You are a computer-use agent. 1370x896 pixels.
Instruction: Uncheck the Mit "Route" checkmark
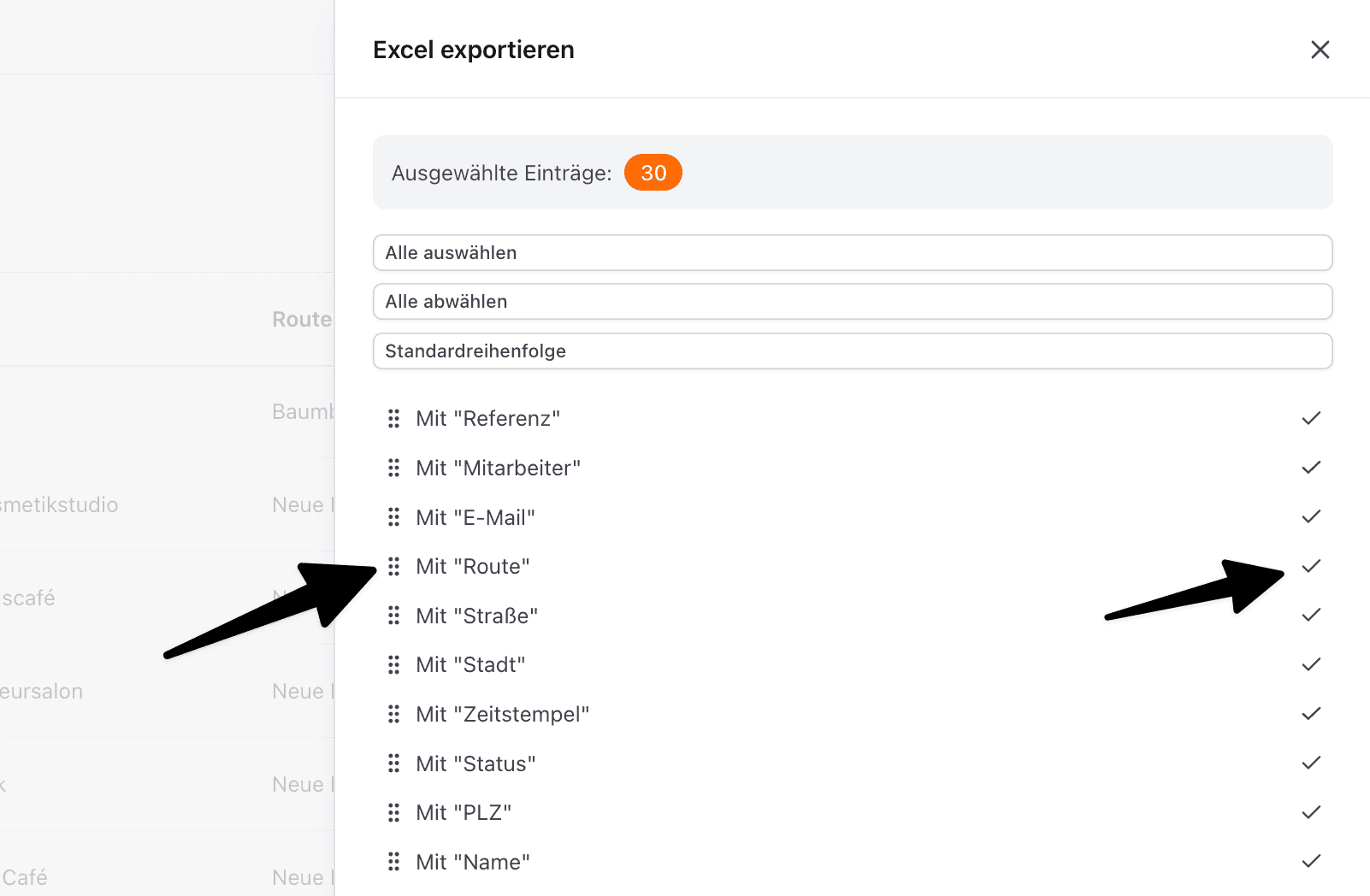coord(1310,565)
